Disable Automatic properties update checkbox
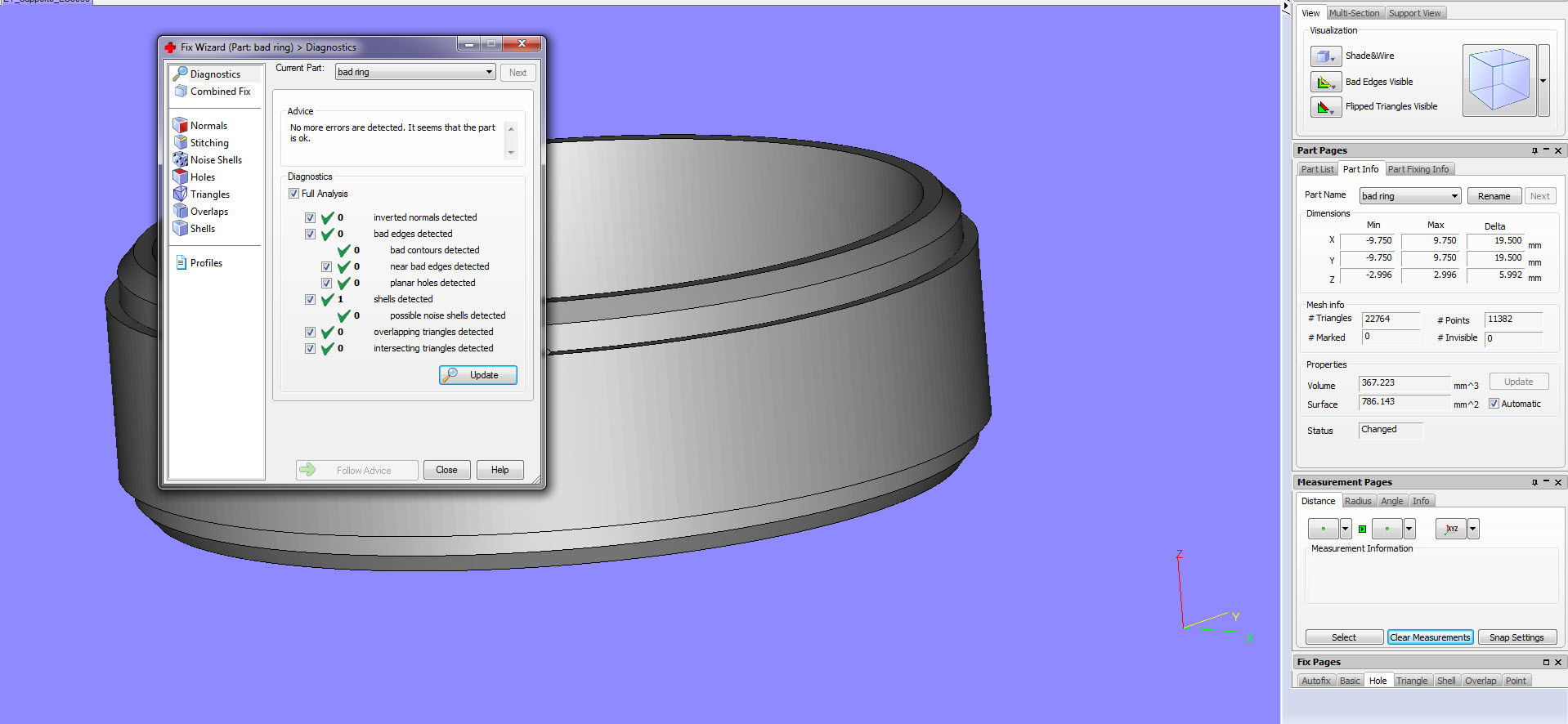Viewport: 1568px width, 724px height. point(1494,404)
